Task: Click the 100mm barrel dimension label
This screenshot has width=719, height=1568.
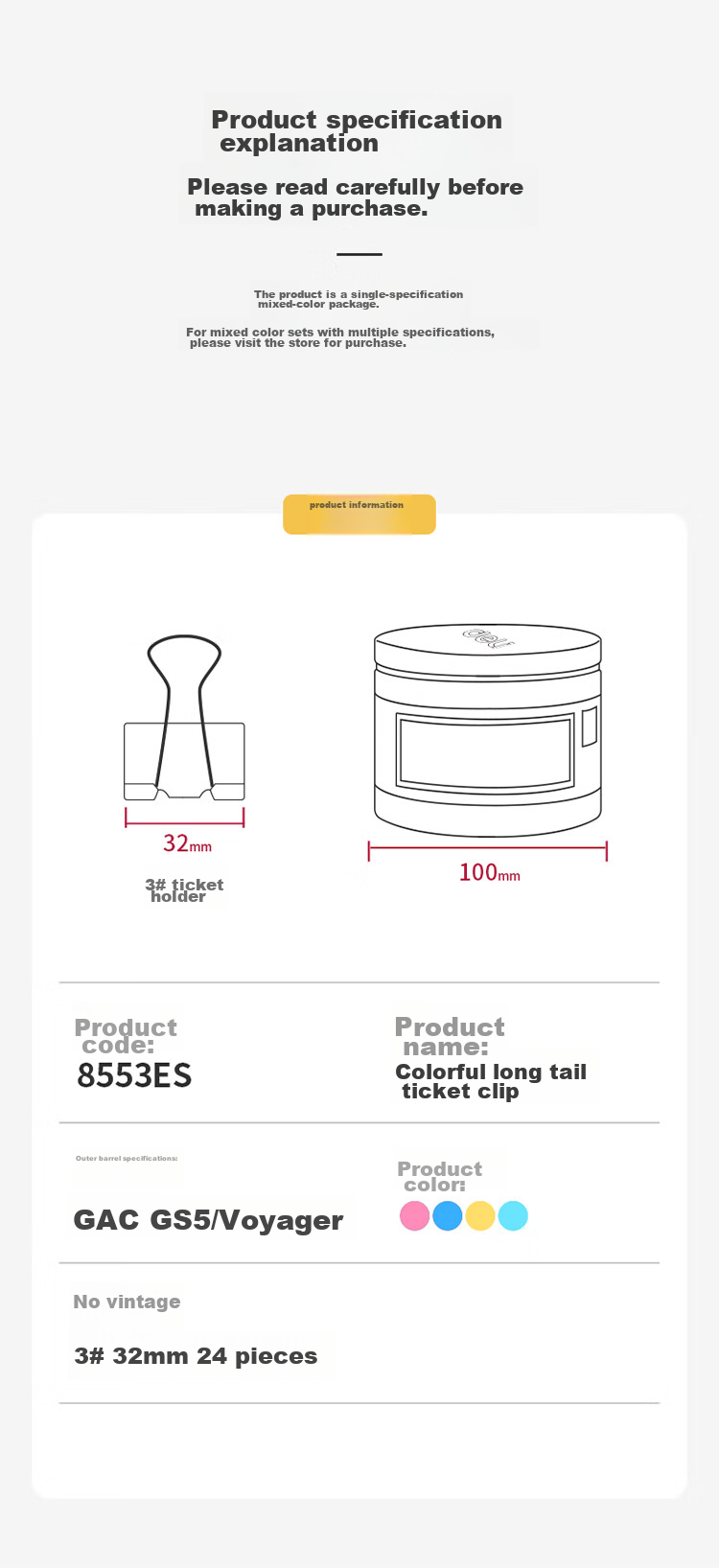Action: tap(489, 872)
